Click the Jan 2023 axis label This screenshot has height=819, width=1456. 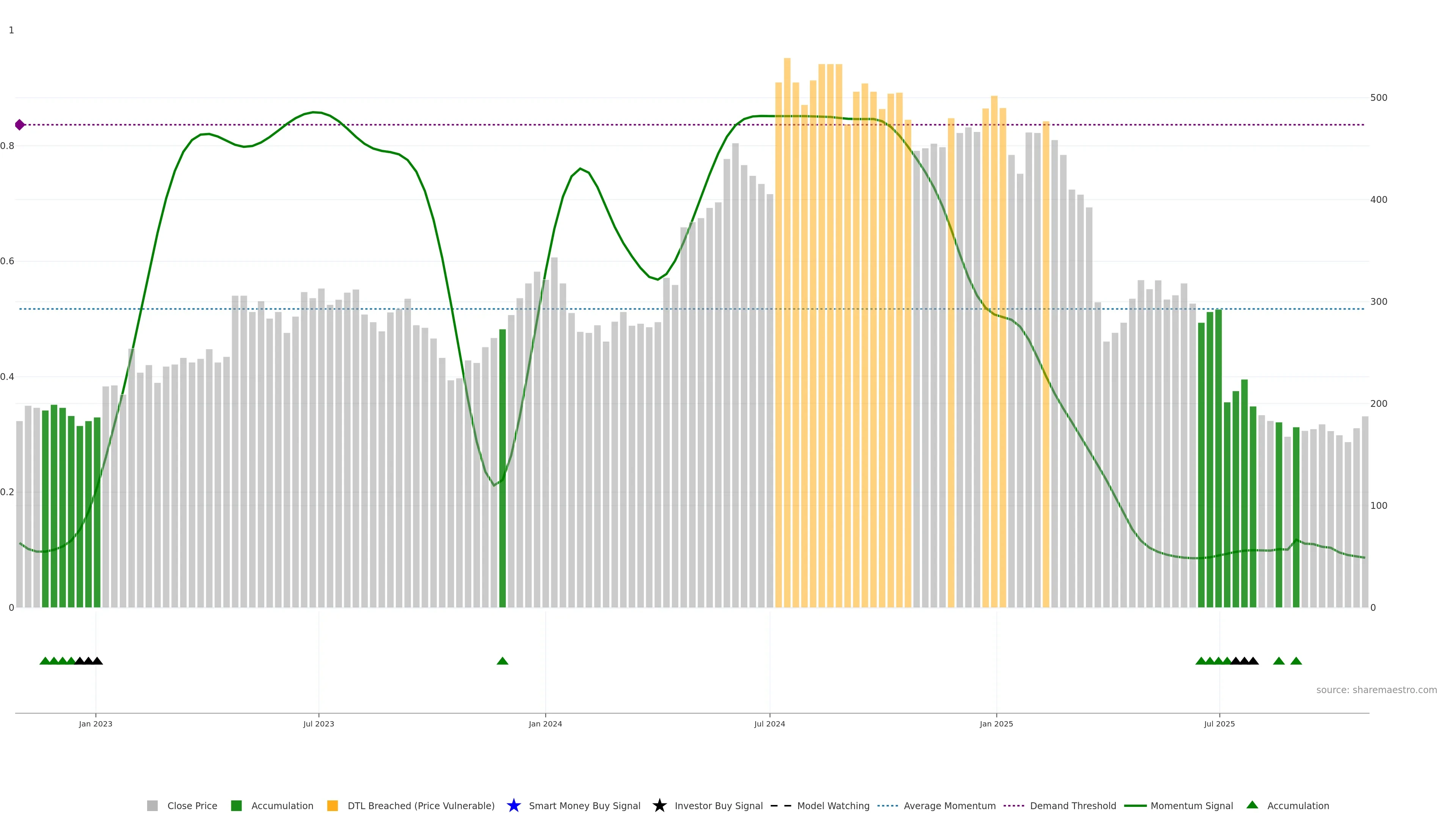click(x=96, y=723)
